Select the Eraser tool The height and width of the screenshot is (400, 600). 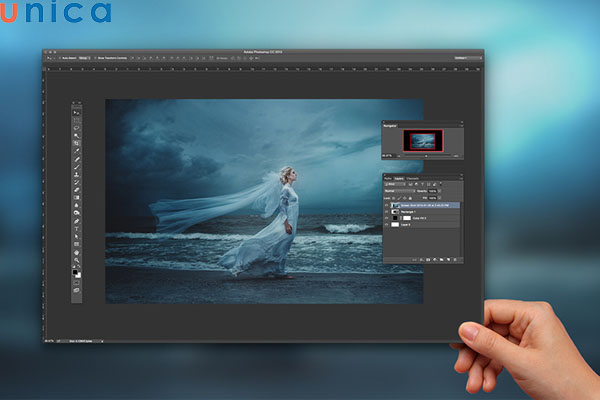(77, 189)
